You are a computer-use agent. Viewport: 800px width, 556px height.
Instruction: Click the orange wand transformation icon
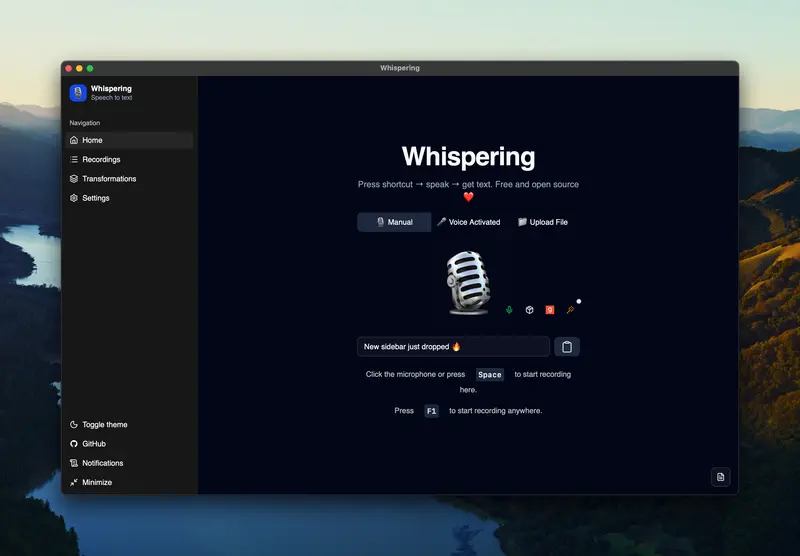point(570,310)
